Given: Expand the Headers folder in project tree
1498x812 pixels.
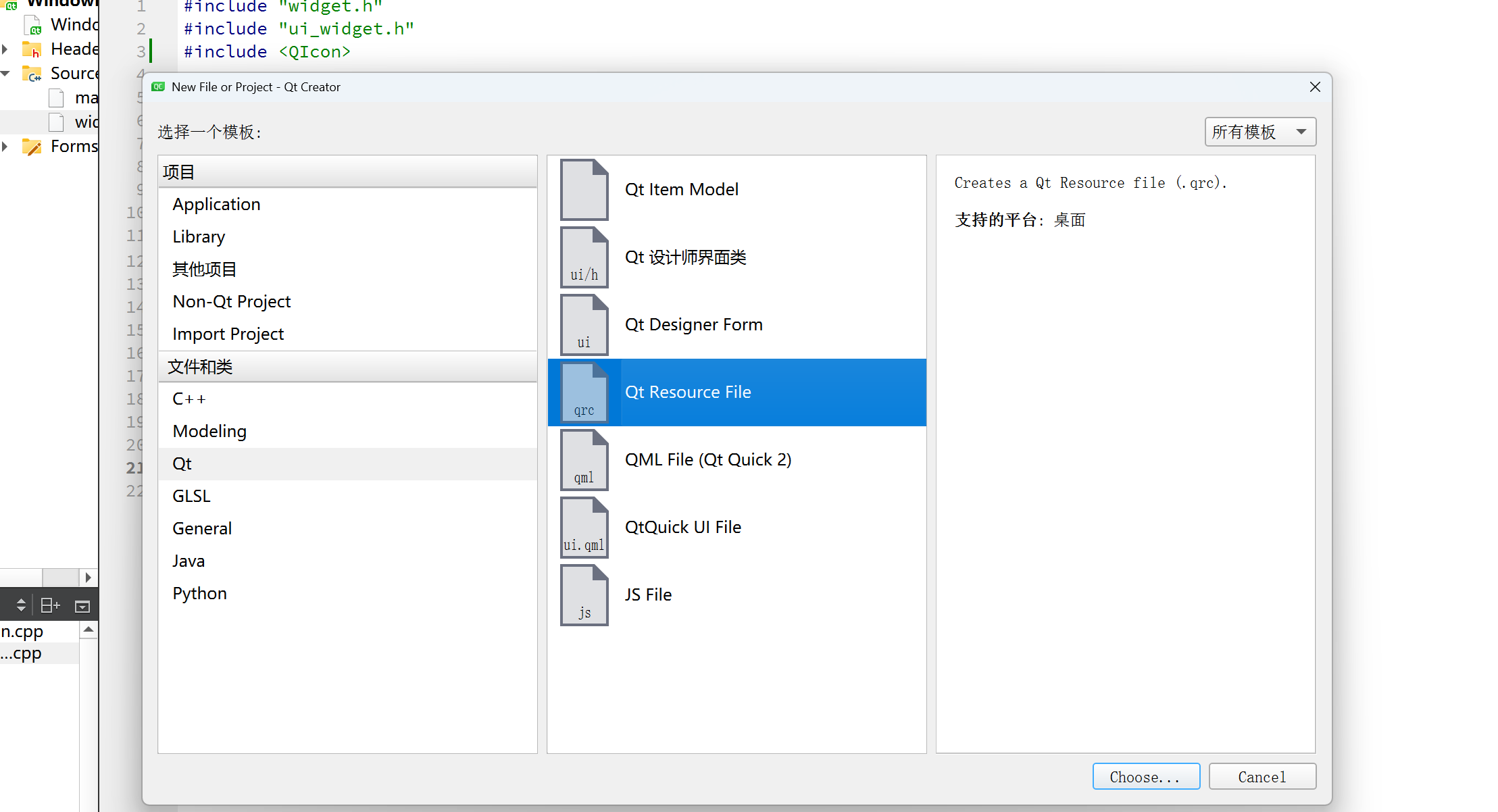Looking at the screenshot, I should click(5, 49).
